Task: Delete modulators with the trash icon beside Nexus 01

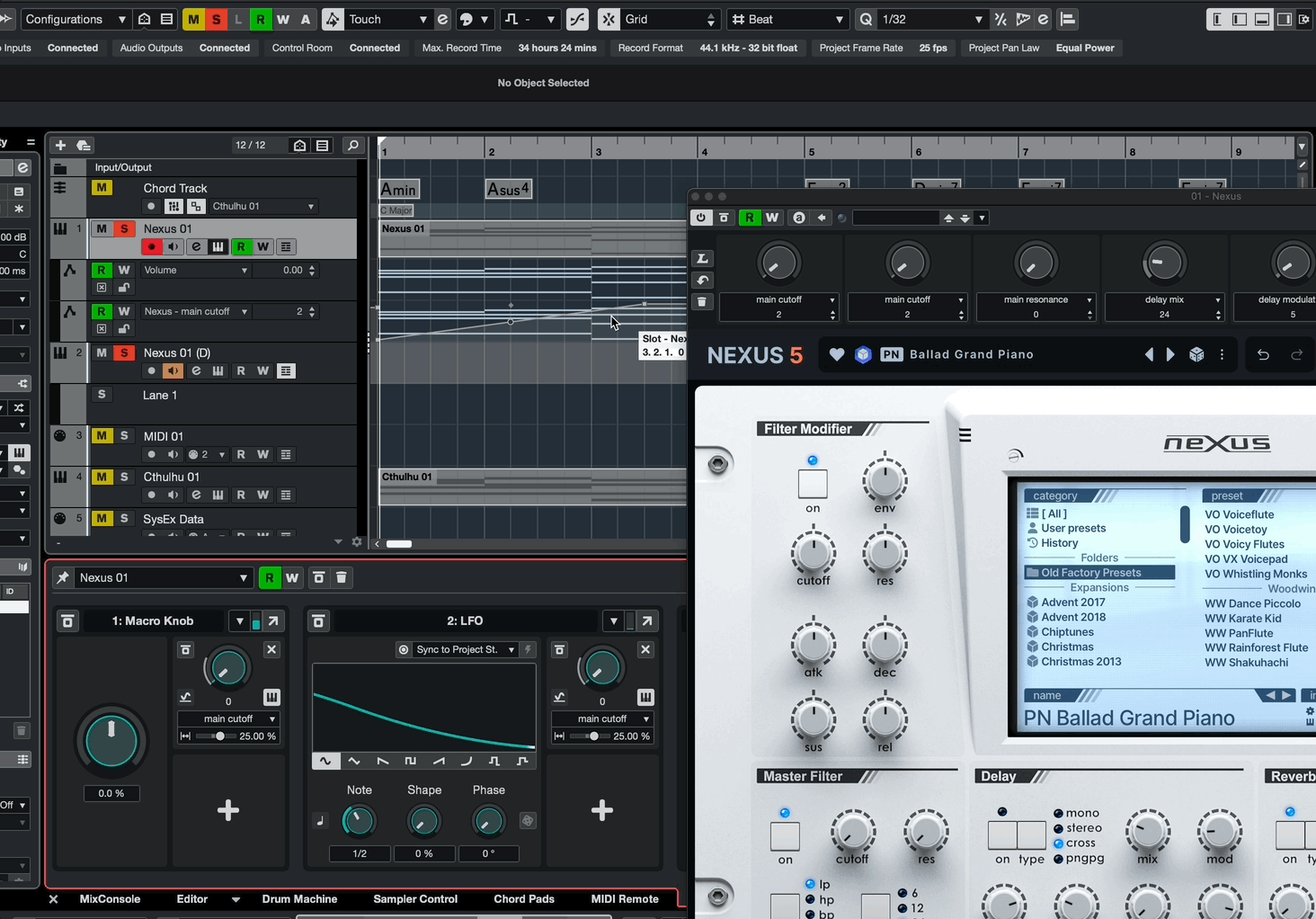Action: 342,577
